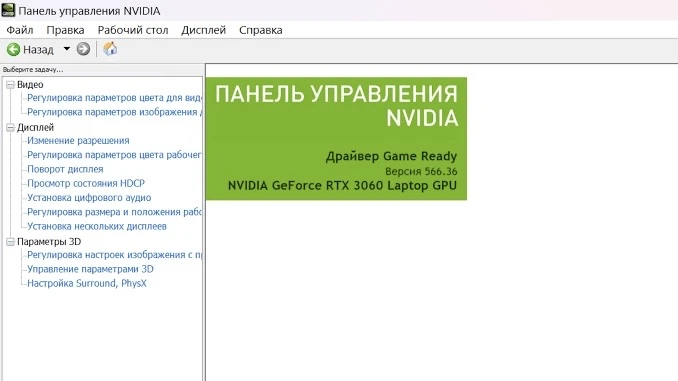This screenshot has height=381, width=678.
Task: Open Регулировка размера и положения рабочего стола
Action: click(x=114, y=212)
